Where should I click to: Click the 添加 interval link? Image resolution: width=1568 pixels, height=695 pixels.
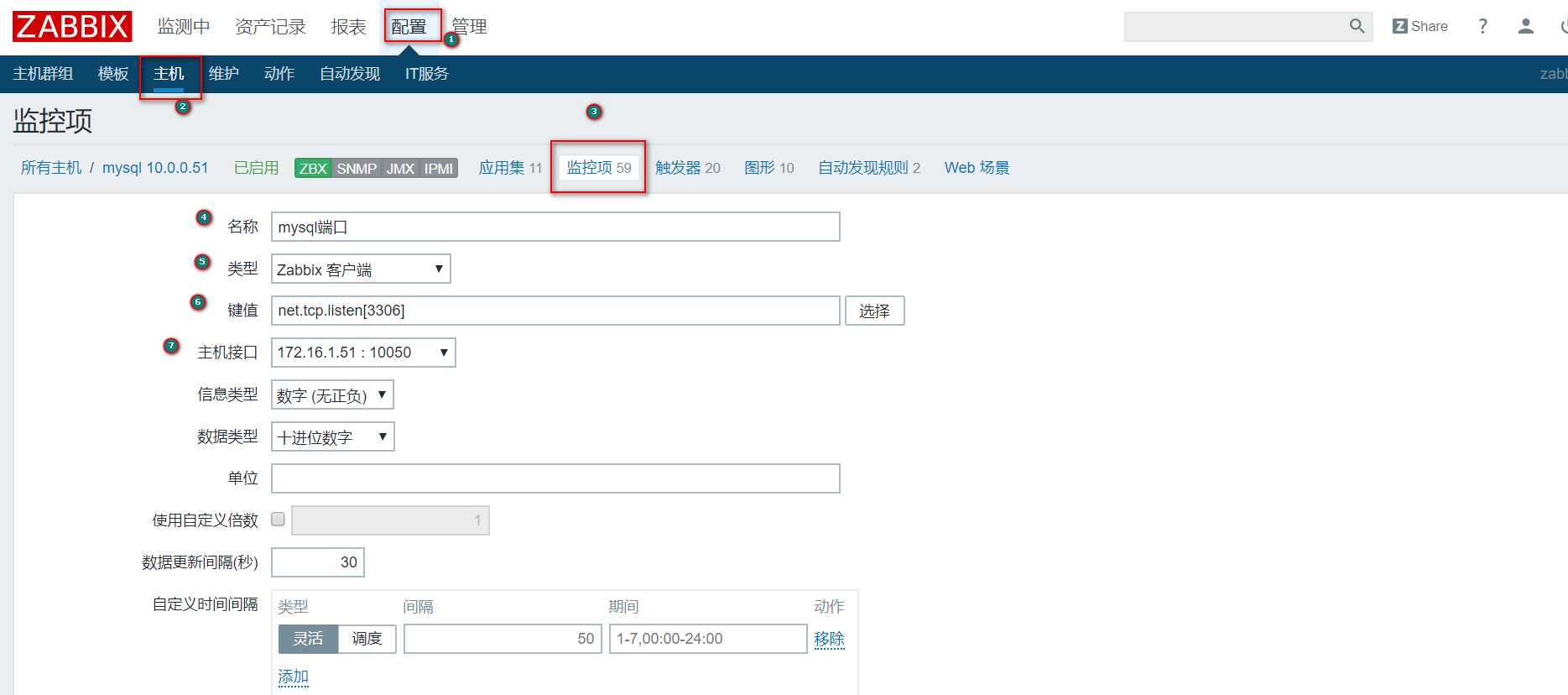tap(294, 677)
